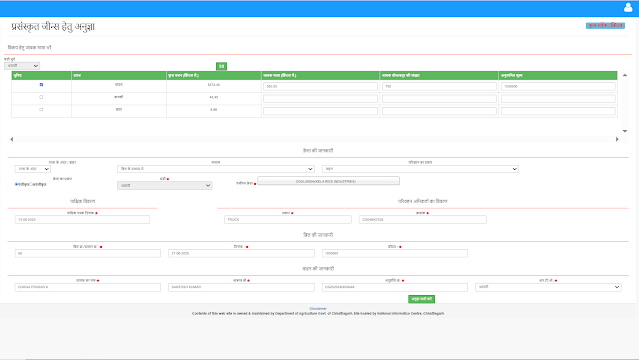Open the greyed mandi dropdown beside radio buttons
This screenshot has width=639, height=360.
pos(165,186)
